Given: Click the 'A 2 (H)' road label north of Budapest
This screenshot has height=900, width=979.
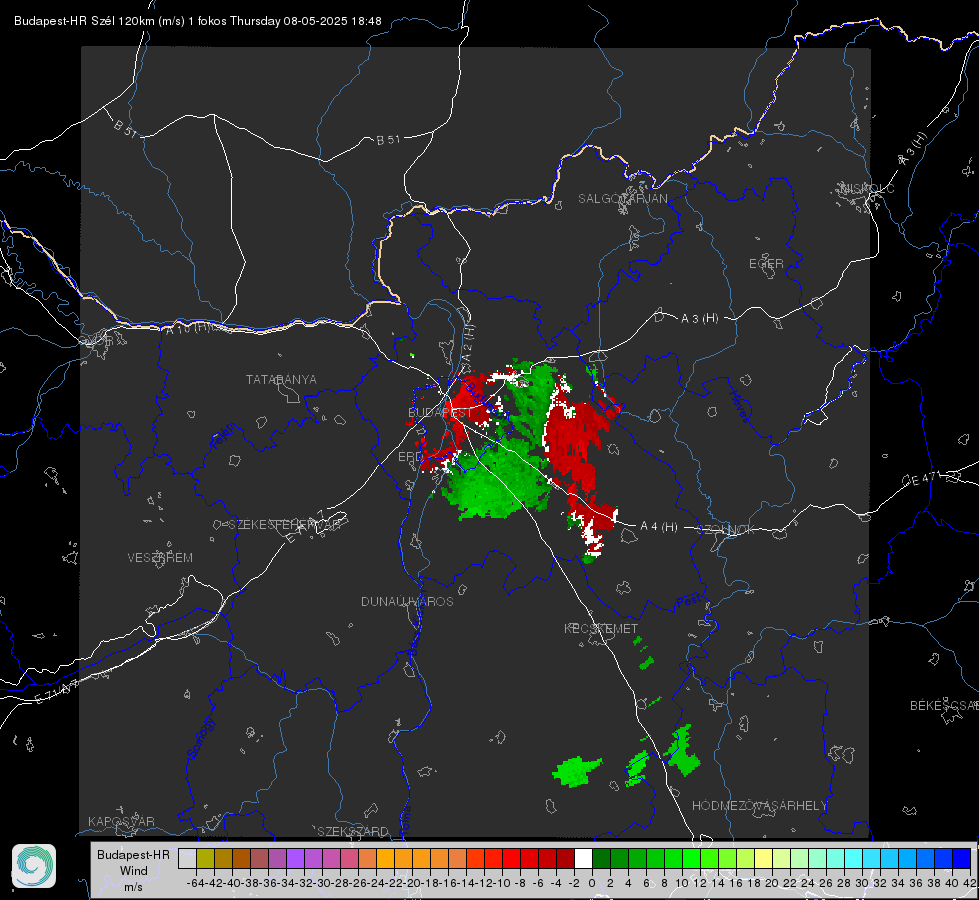Looking at the screenshot, I should tap(467, 342).
